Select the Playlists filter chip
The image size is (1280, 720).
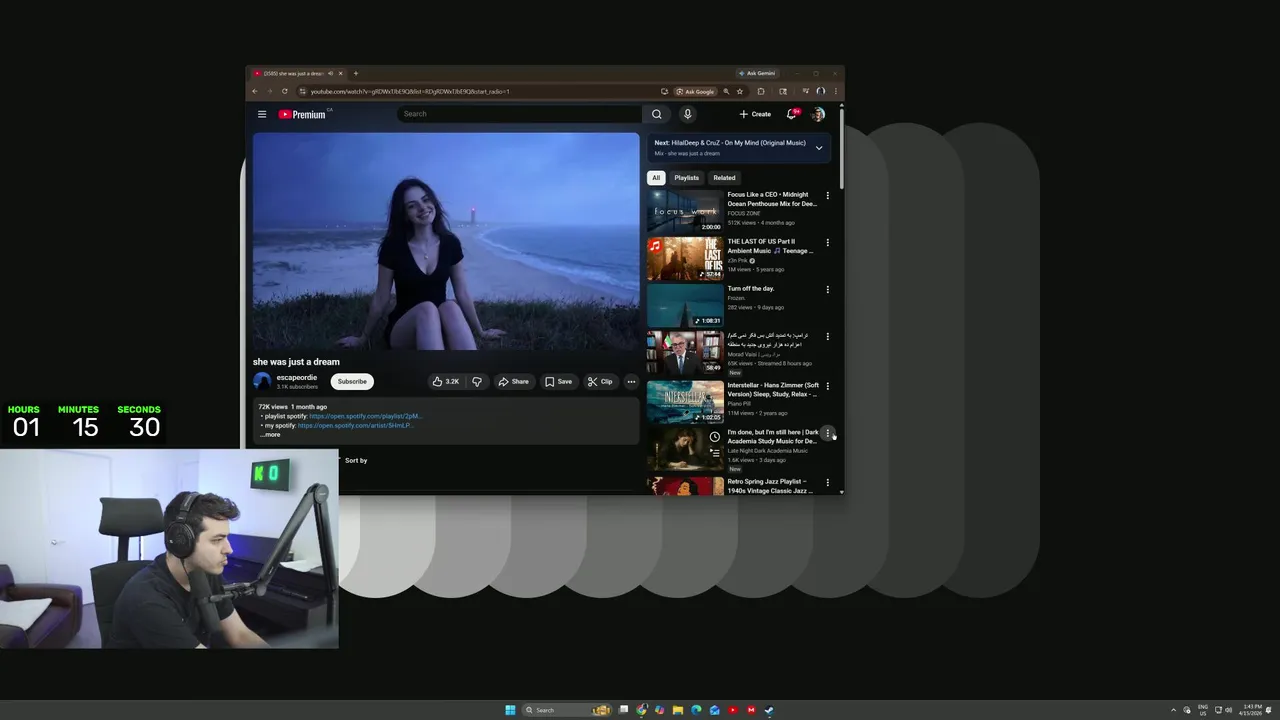686,178
